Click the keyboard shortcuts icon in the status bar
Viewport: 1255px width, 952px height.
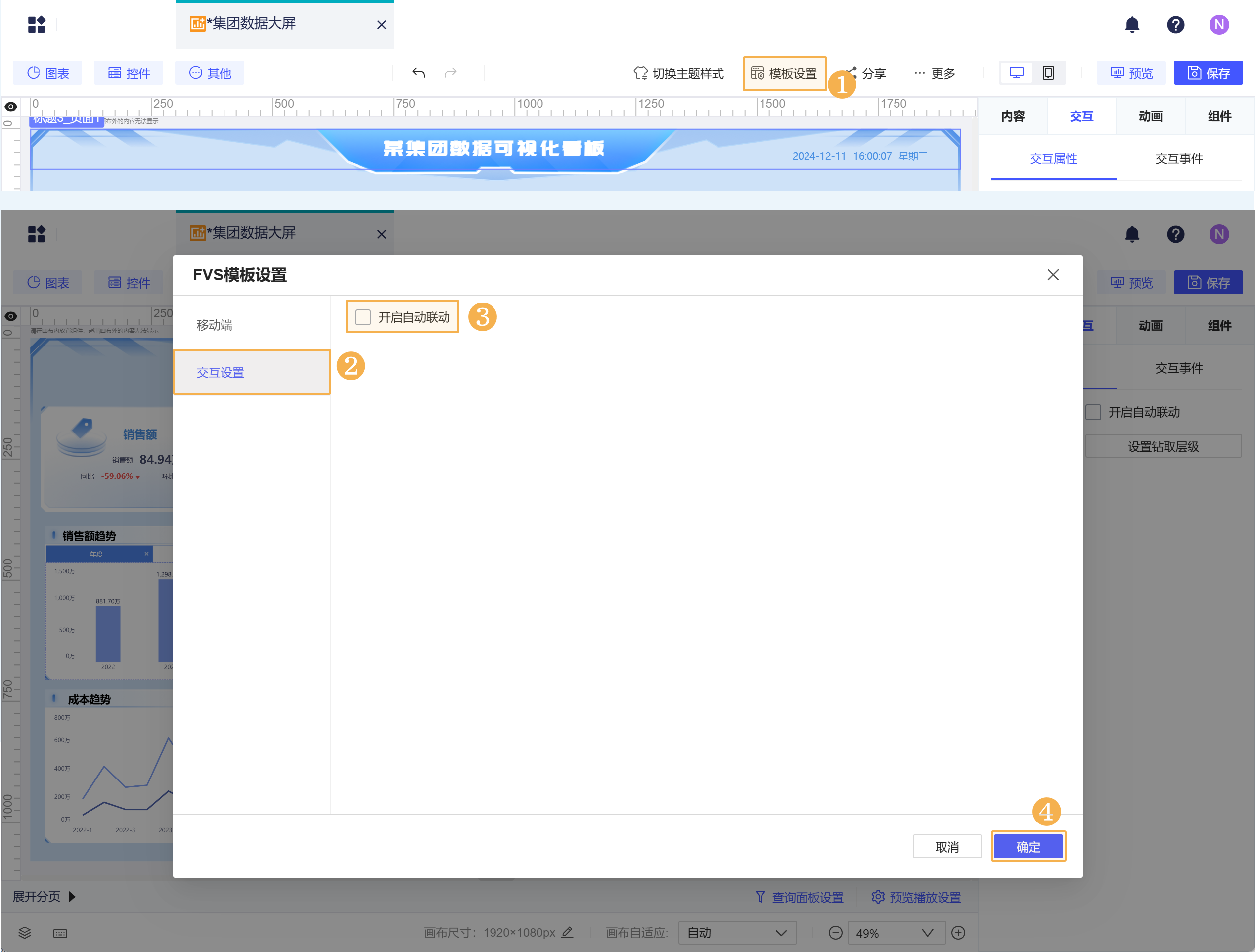(60, 933)
